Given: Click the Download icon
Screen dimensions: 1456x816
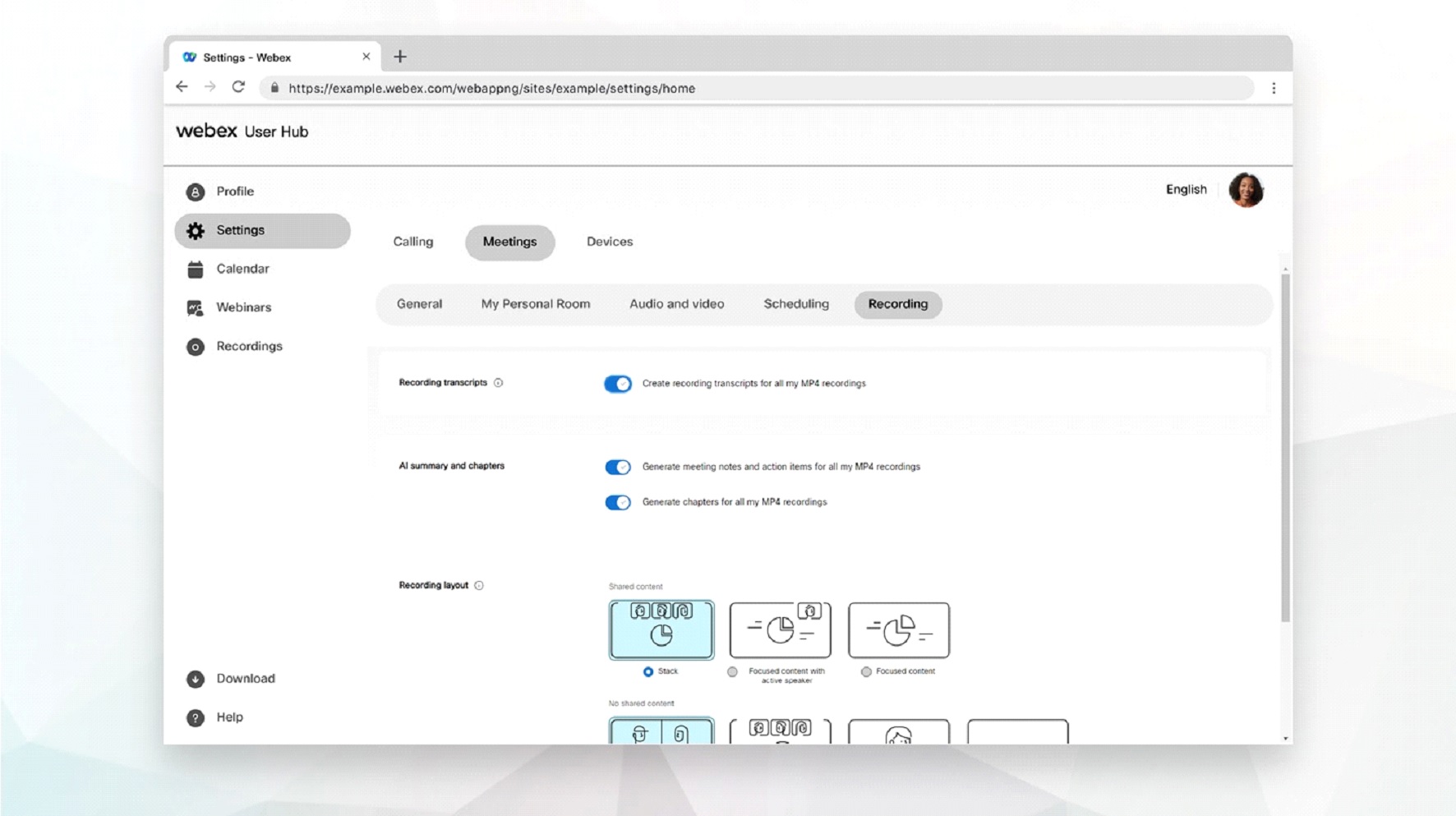Looking at the screenshot, I should [195, 678].
